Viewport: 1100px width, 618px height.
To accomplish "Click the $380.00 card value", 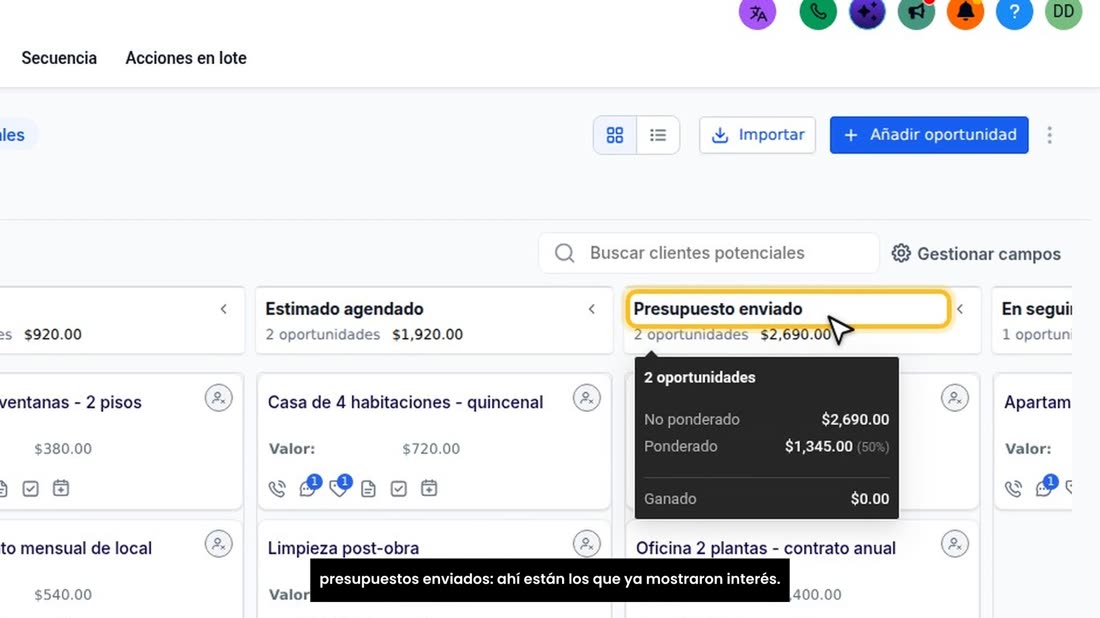I will [62, 449].
